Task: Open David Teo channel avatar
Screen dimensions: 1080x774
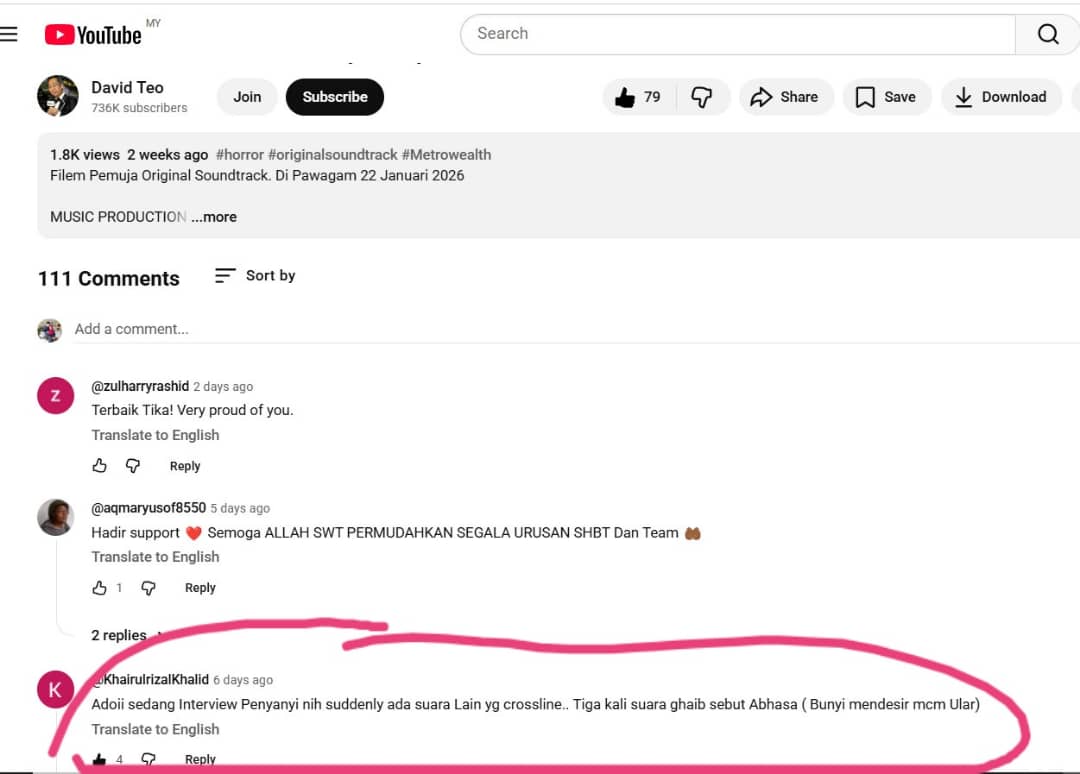Action: [x=58, y=96]
